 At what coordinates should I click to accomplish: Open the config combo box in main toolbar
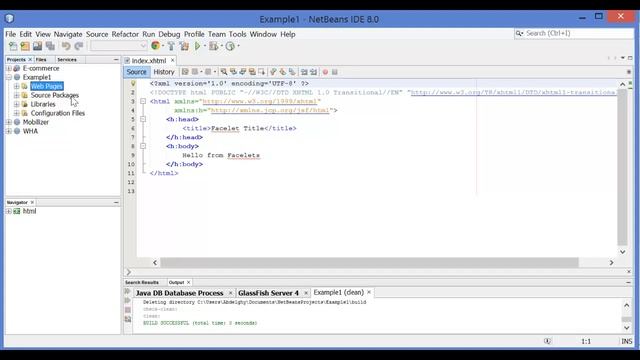pos(118,46)
